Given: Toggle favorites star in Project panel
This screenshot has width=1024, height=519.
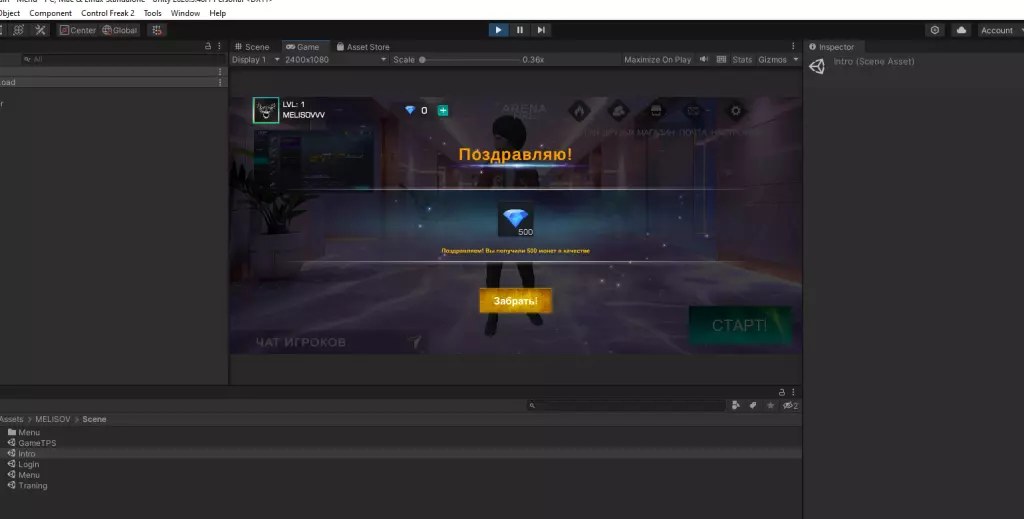Looking at the screenshot, I should click(770, 405).
